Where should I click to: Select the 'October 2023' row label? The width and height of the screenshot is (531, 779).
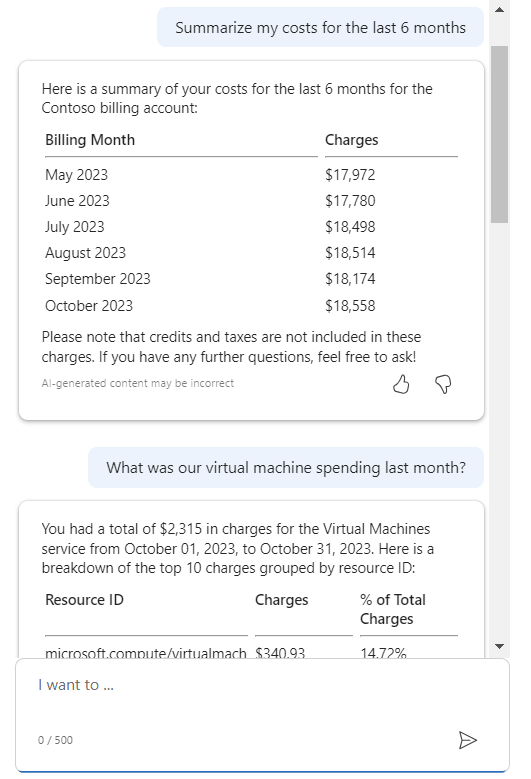coord(89,306)
